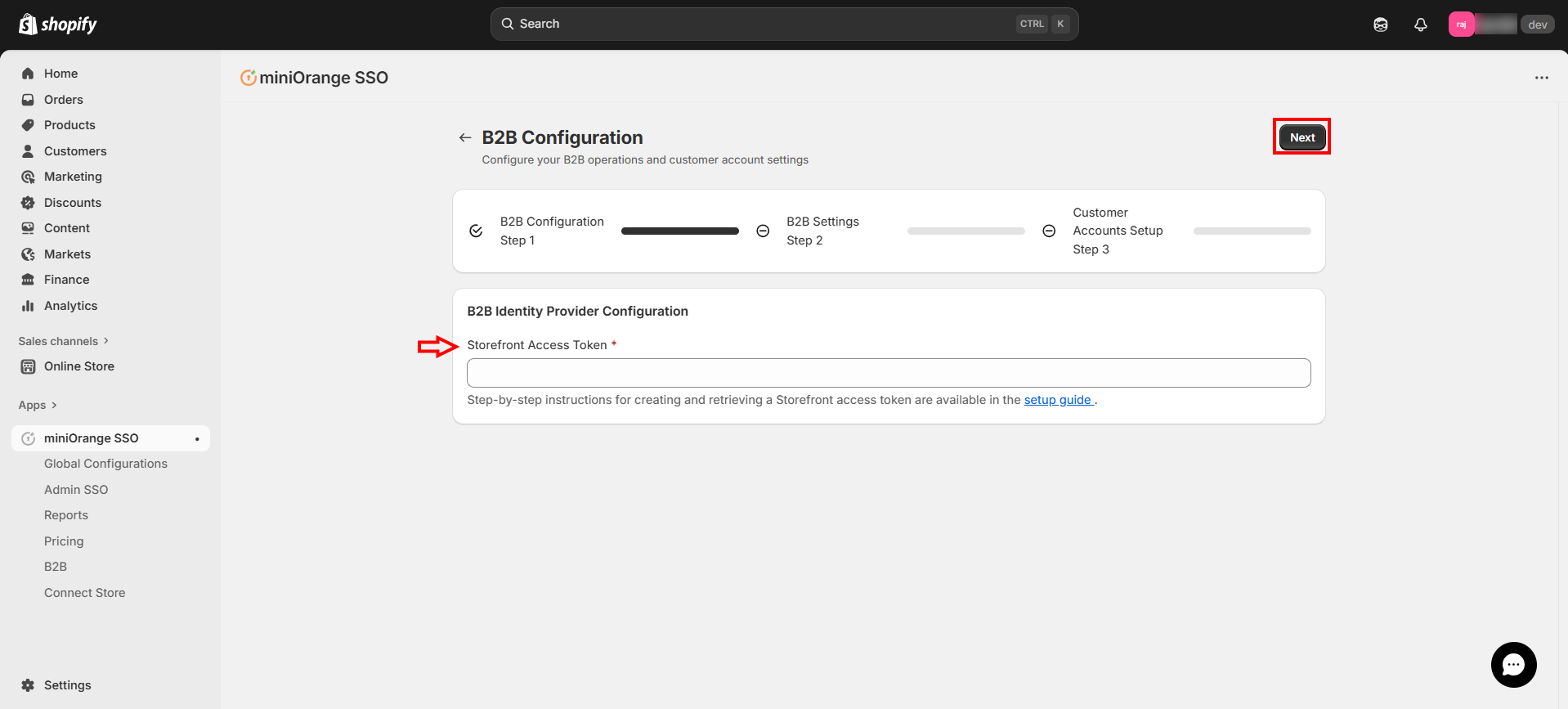Open the Sidekick assistant icon in top bar

click(x=1381, y=25)
